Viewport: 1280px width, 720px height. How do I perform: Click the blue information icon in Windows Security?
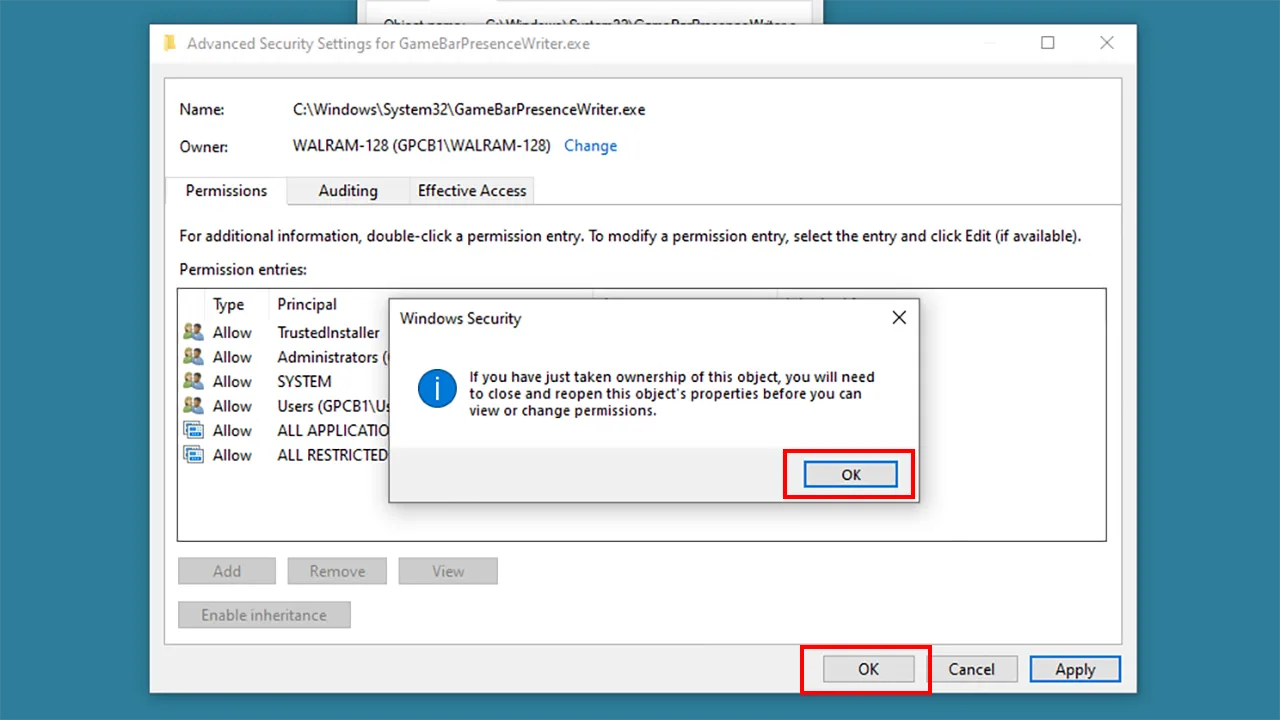[437, 388]
